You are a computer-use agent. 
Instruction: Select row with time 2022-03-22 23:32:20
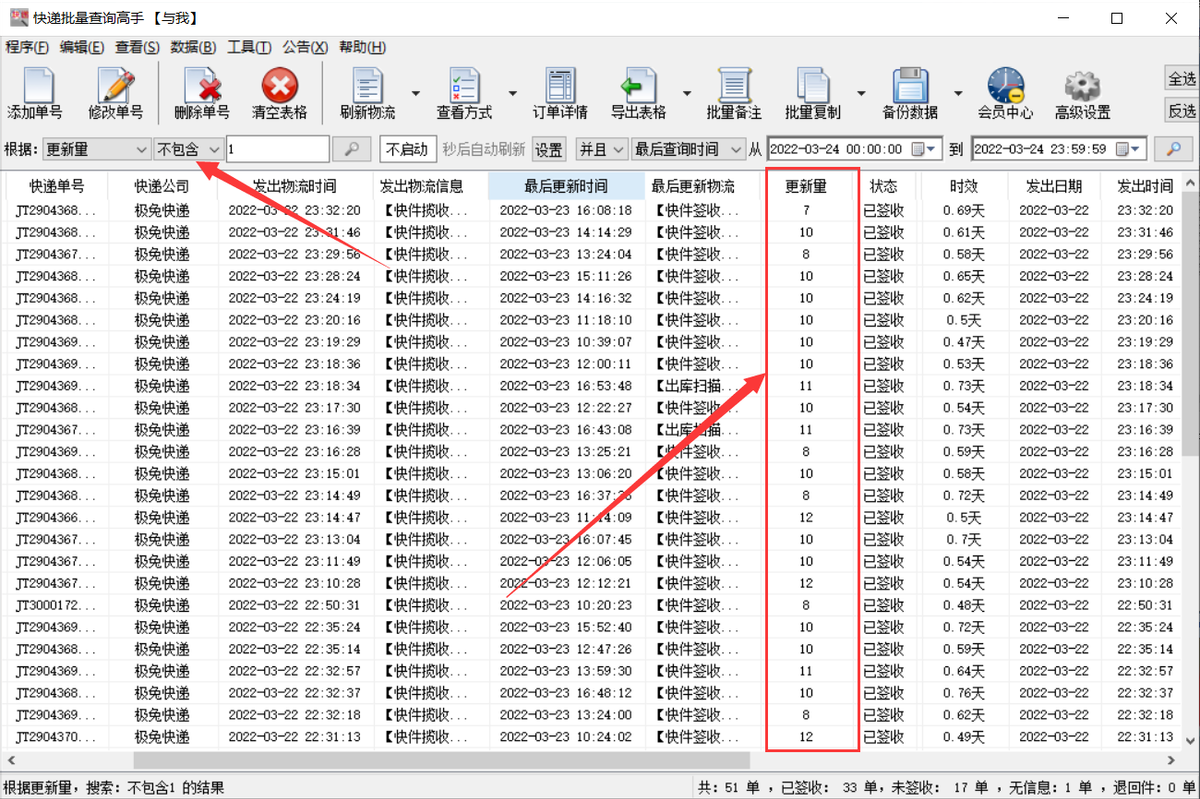592,210
